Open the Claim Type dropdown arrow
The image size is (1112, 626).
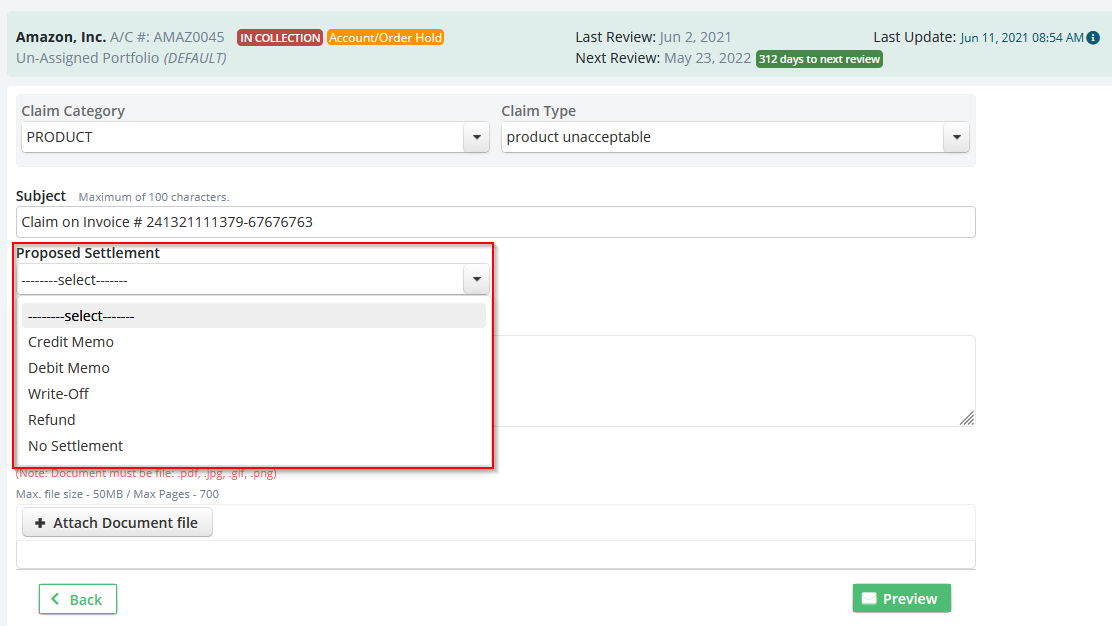(957, 137)
